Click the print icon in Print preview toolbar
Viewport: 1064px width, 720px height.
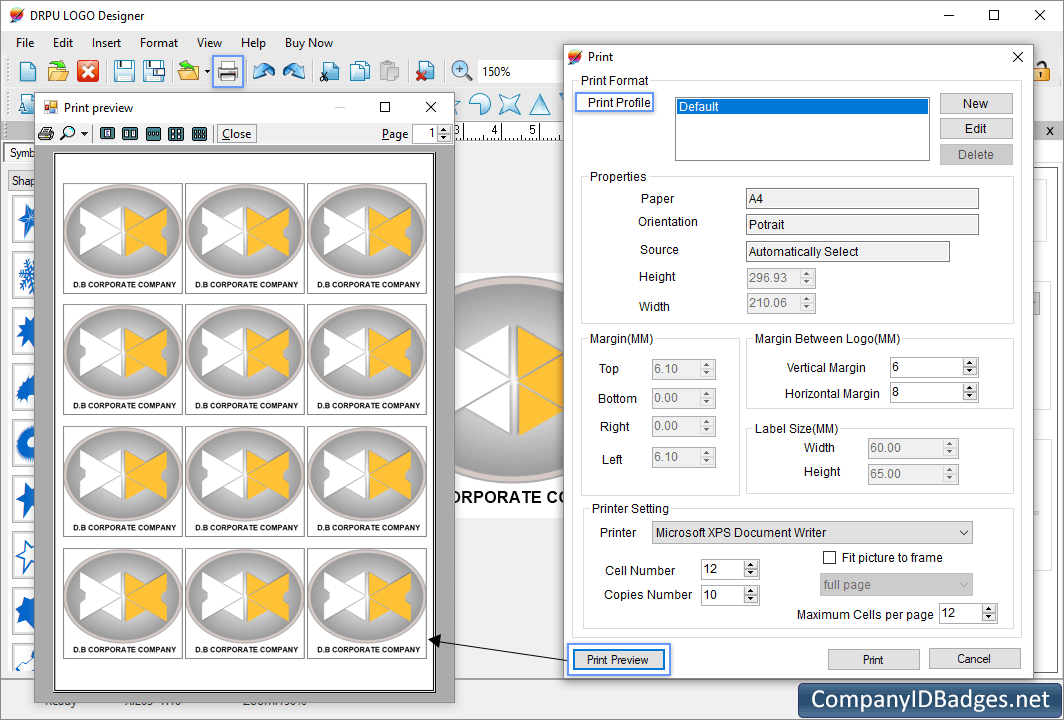46,134
